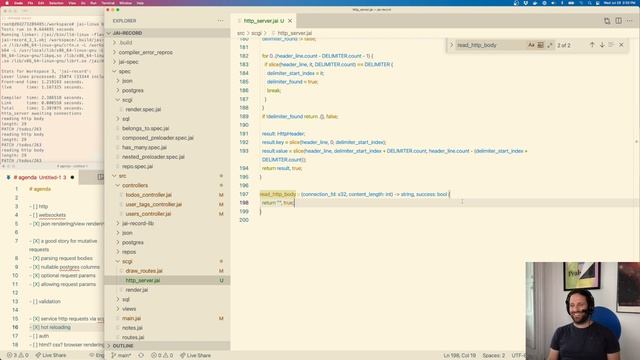This screenshot has height=360, width=640.
Task: Open the Edit menu
Action: click(x=41, y=3)
